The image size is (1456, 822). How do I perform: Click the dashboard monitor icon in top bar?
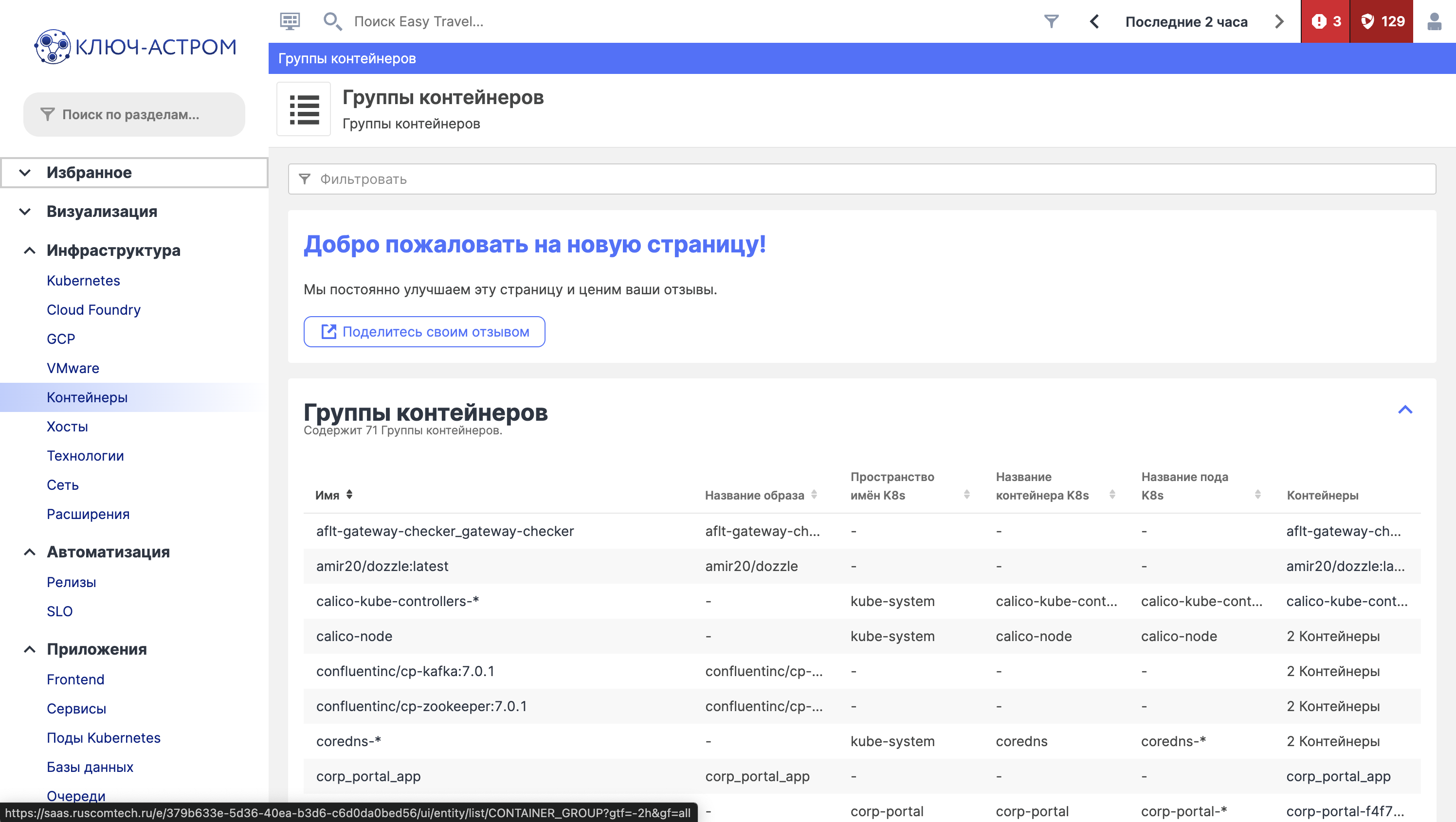point(290,21)
